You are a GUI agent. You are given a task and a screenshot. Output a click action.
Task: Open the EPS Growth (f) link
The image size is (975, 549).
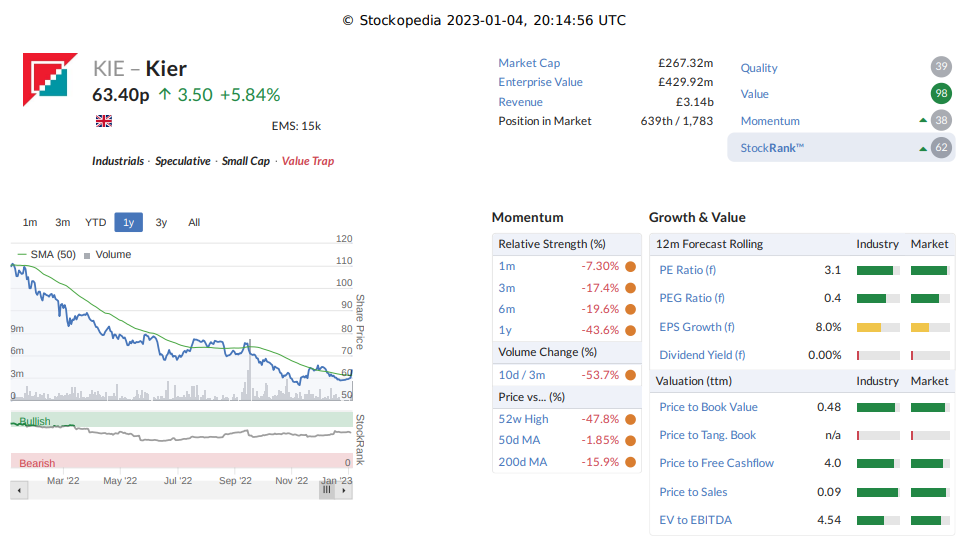pyautogui.click(x=697, y=327)
